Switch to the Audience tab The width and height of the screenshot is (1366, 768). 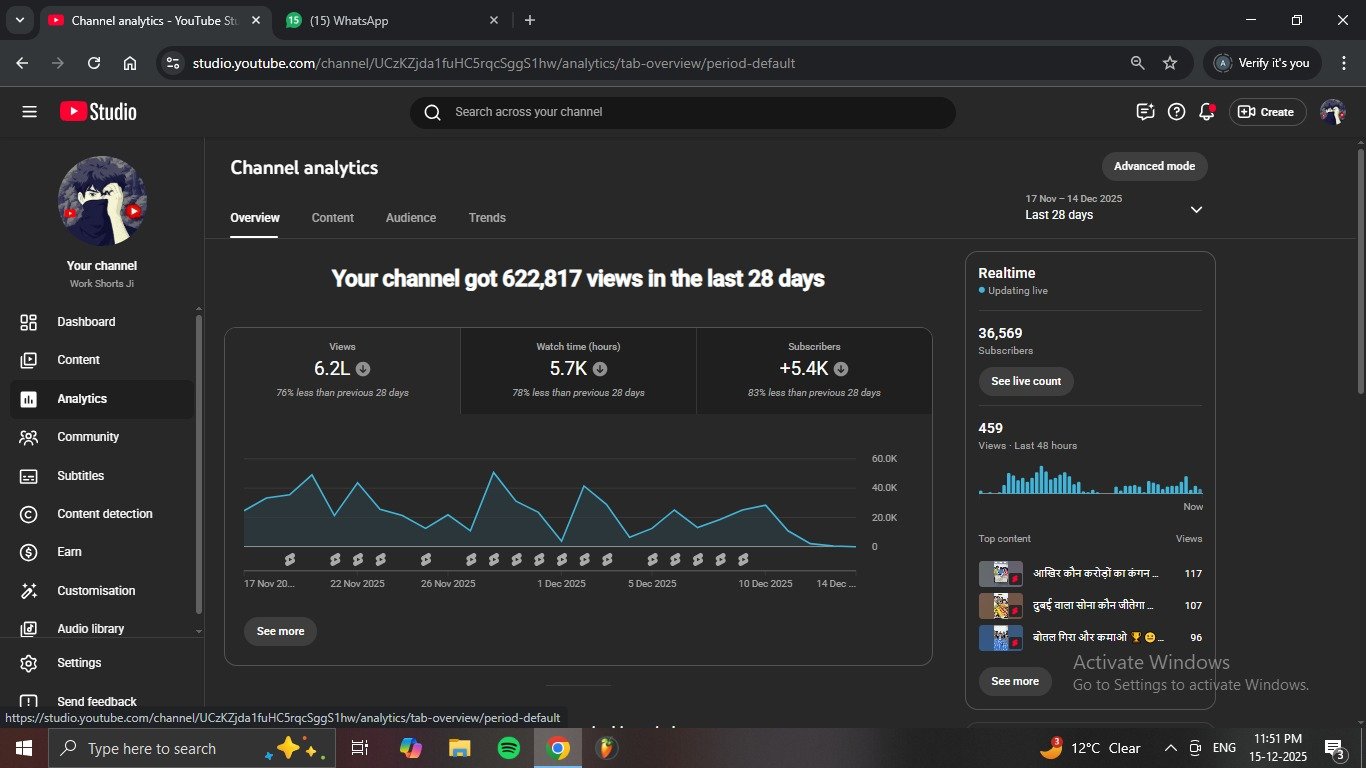(410, 218)
